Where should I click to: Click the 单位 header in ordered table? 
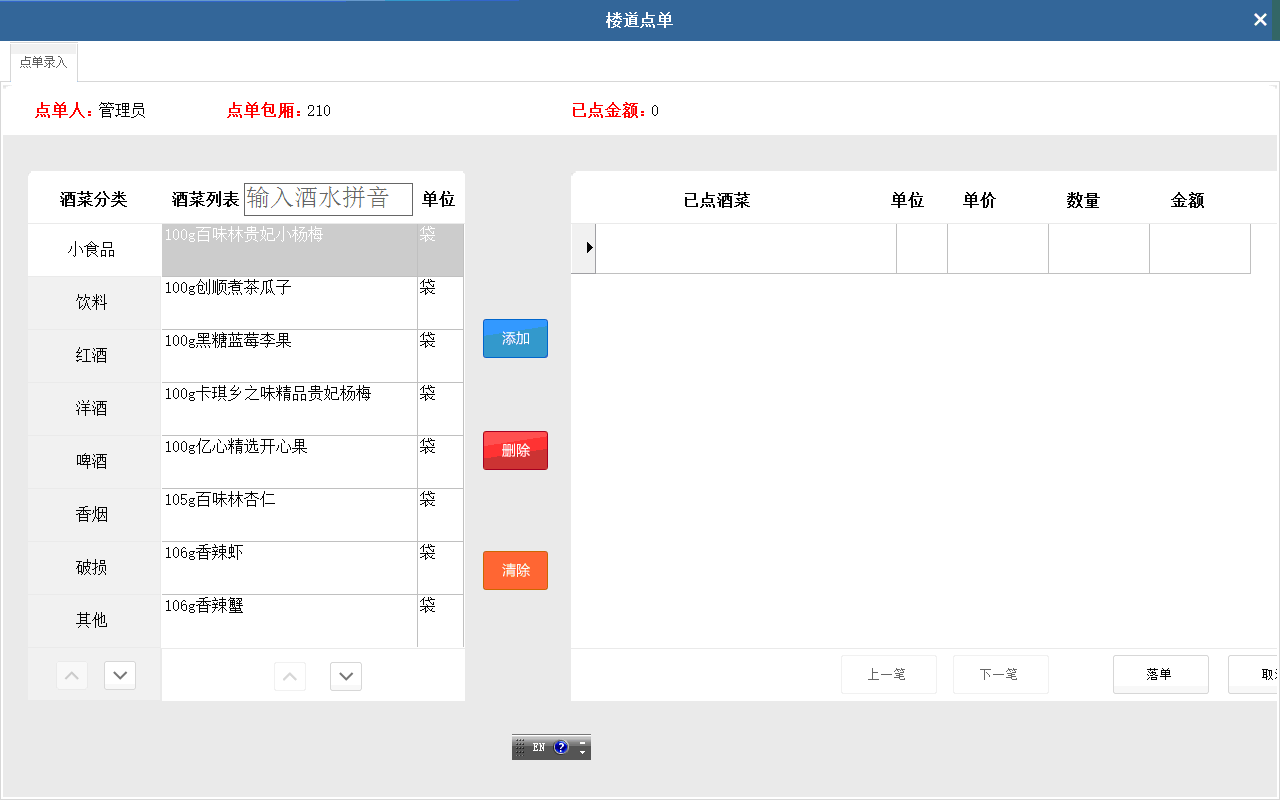(x=907, y=200)
